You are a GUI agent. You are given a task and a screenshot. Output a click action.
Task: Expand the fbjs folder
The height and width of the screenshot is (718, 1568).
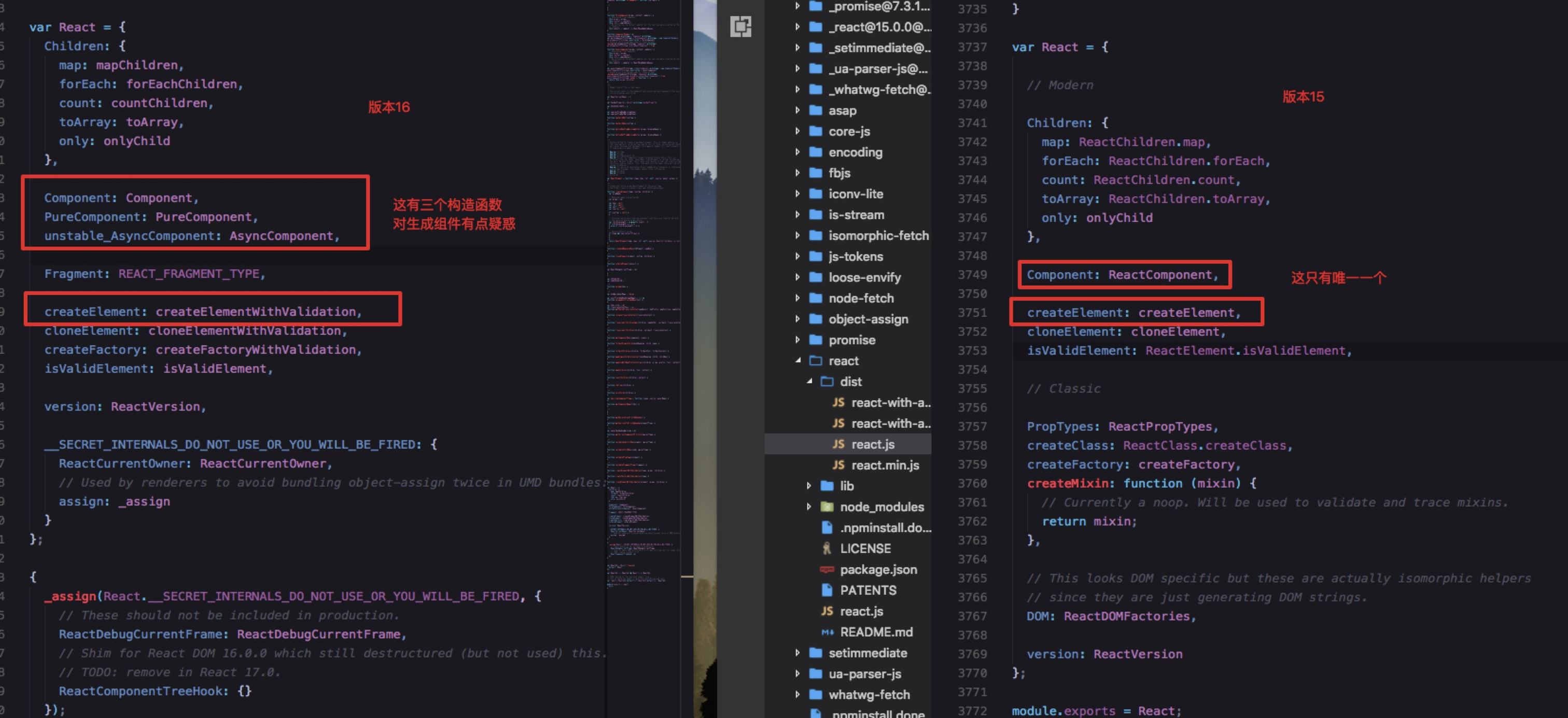(797, 173)
